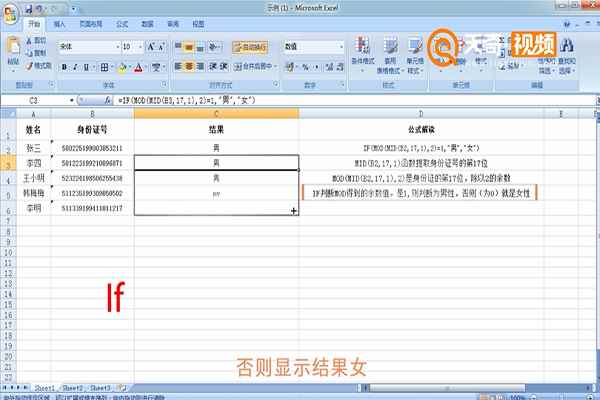The image size is (600, 400).
Task: Click the Help question mark icon
Action: coord(567,24)
